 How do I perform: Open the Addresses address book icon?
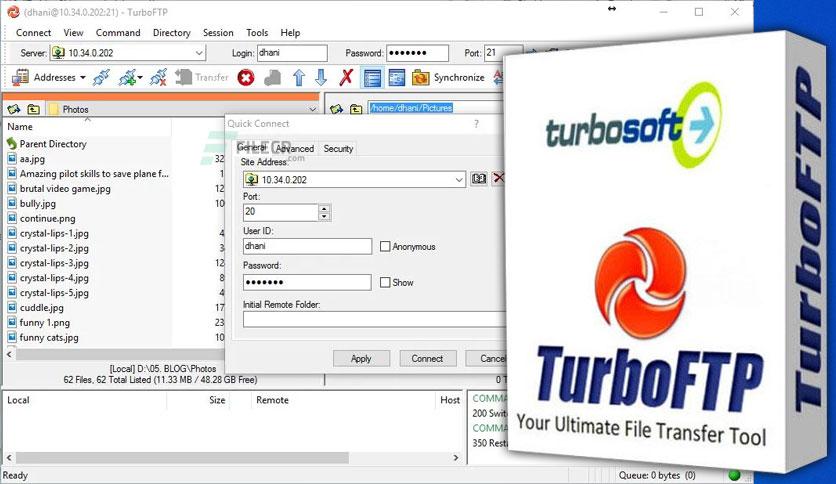(x=20, y=77)
